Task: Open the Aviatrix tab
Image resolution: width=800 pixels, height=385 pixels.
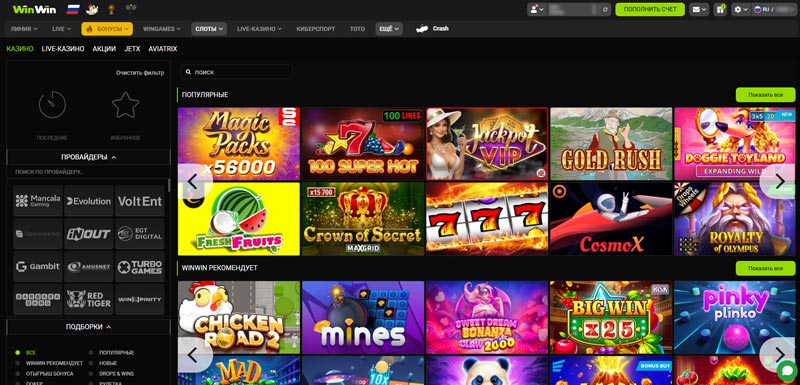Action: (x=163, y=49)
